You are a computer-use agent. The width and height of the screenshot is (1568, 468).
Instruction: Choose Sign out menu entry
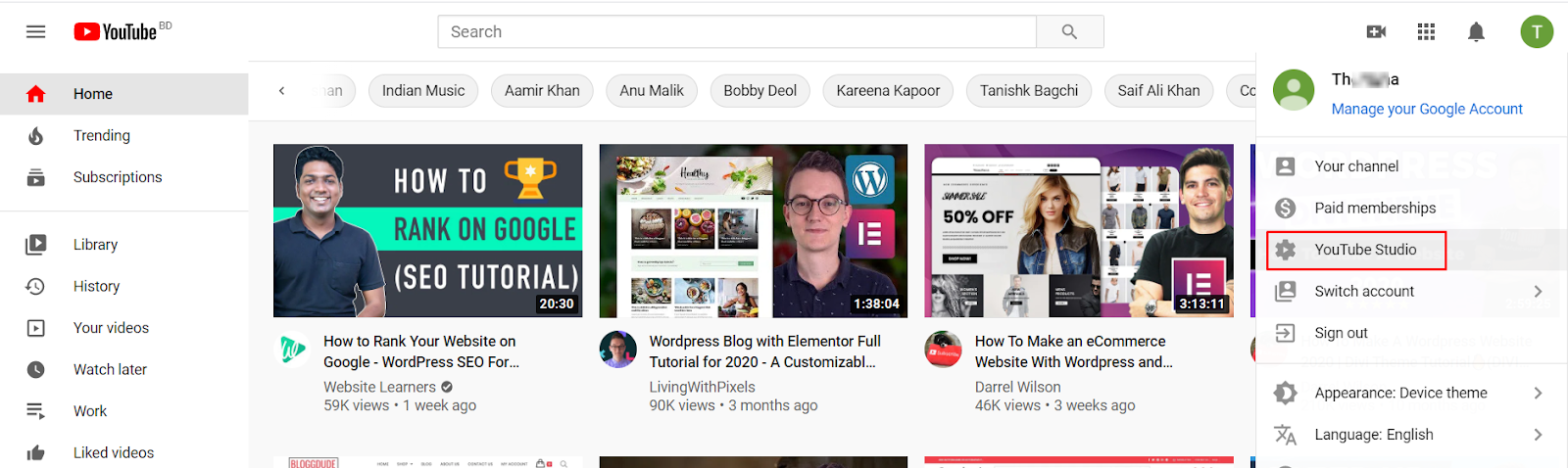point(1411,333)
